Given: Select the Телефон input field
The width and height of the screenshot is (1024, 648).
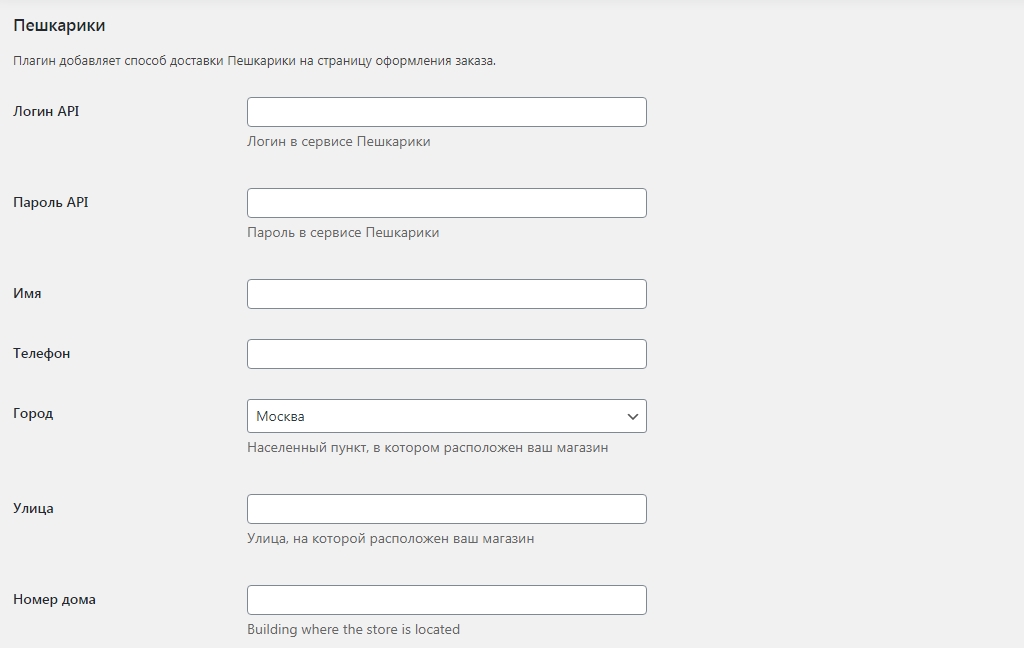Looking at the screenshot, I should tap(446, 354).
